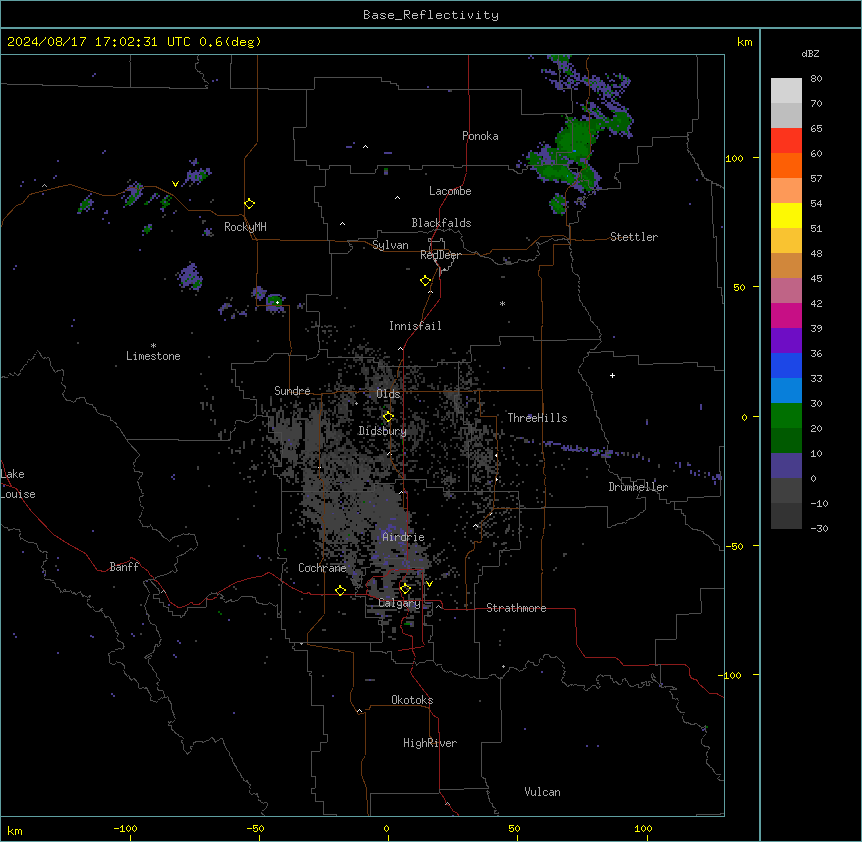The height and width of the screenshot is (842, 862).
Task: Click the Base_Reflectivity title text
Action: [430, 15]
